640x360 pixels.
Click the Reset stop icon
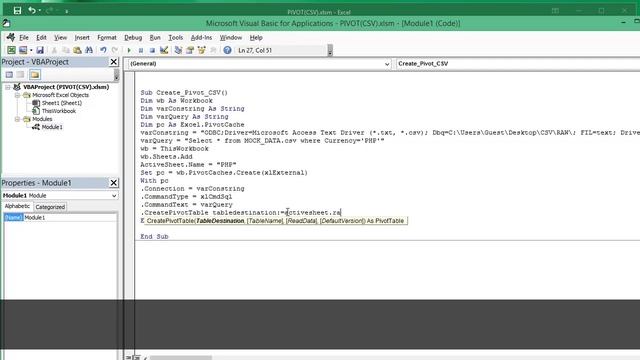(152, 50)
